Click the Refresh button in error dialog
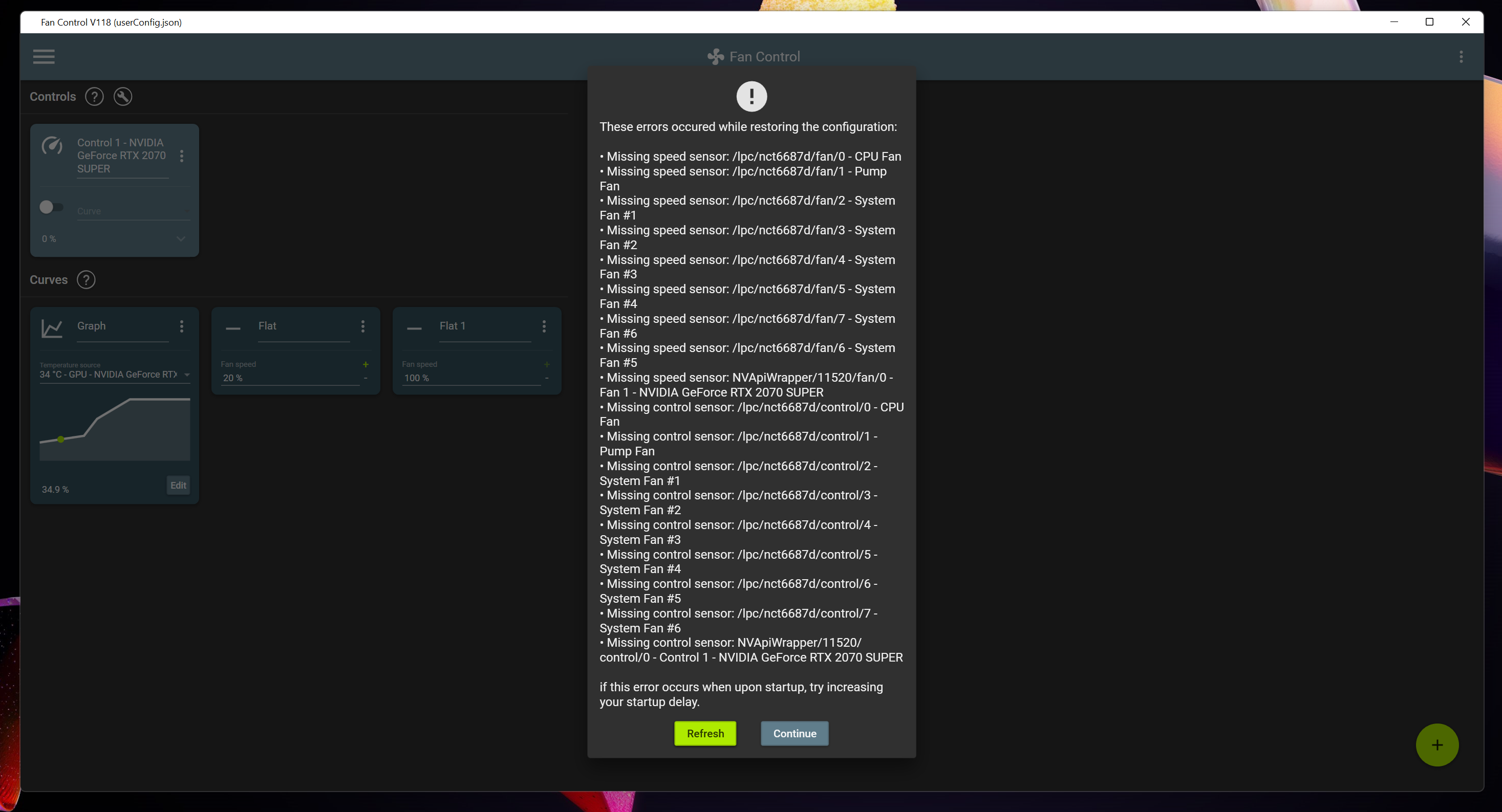Image resolution: width=1502 pixels, height=812 pixels. point(705,733)
